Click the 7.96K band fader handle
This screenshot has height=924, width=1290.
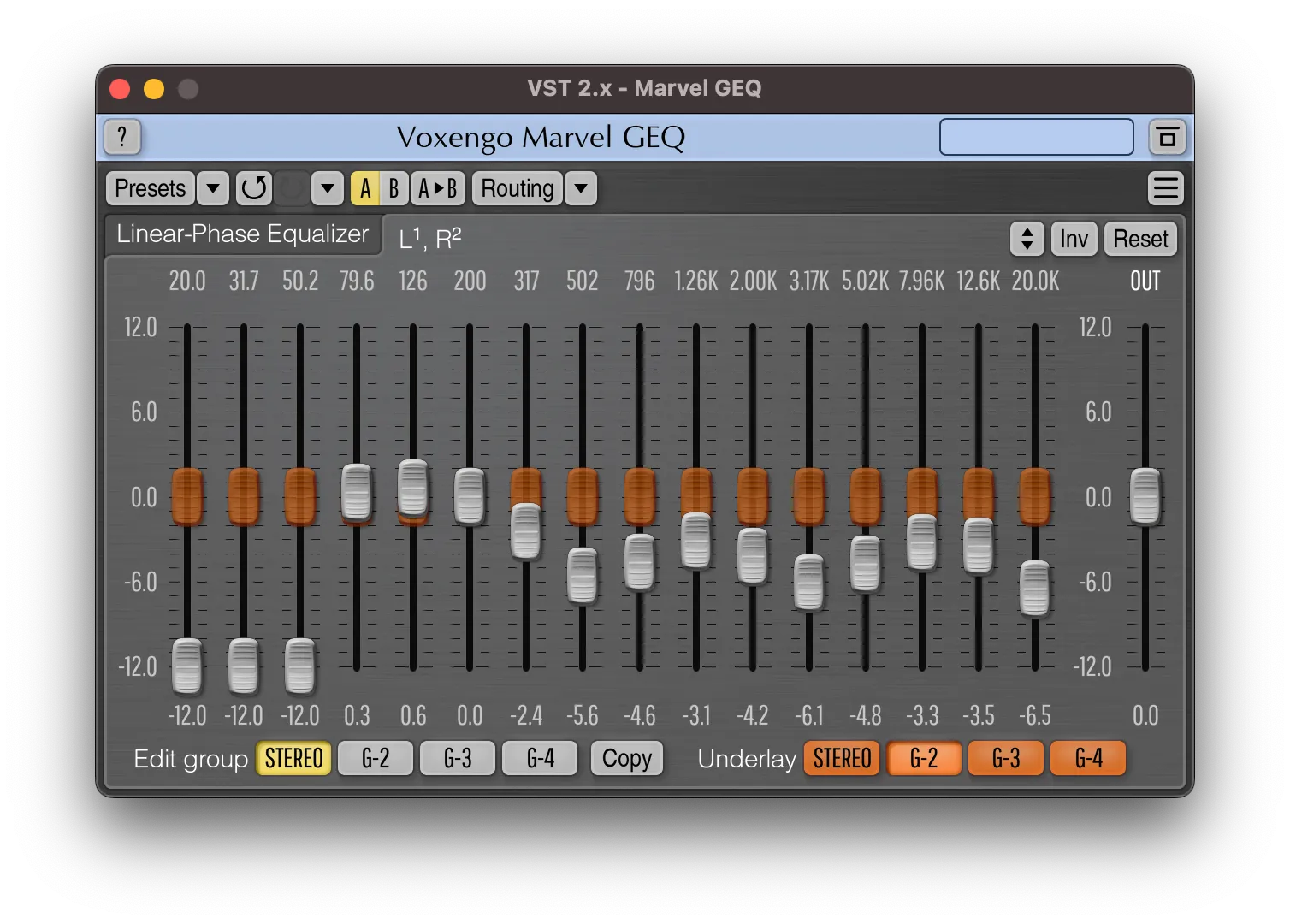click(x=922, y=543)
